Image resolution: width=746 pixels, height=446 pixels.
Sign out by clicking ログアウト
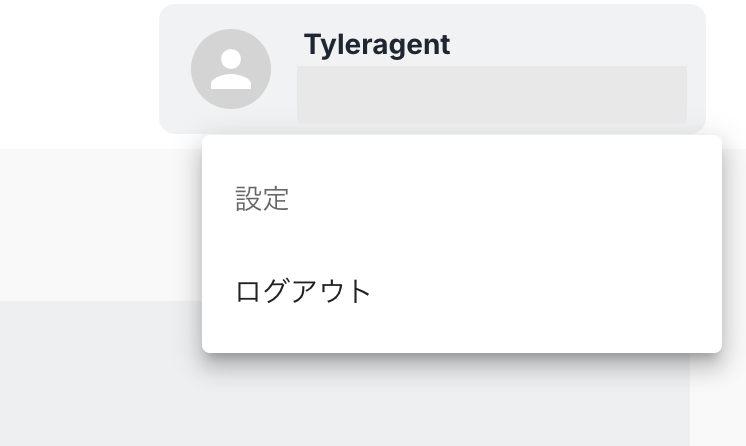303,292
